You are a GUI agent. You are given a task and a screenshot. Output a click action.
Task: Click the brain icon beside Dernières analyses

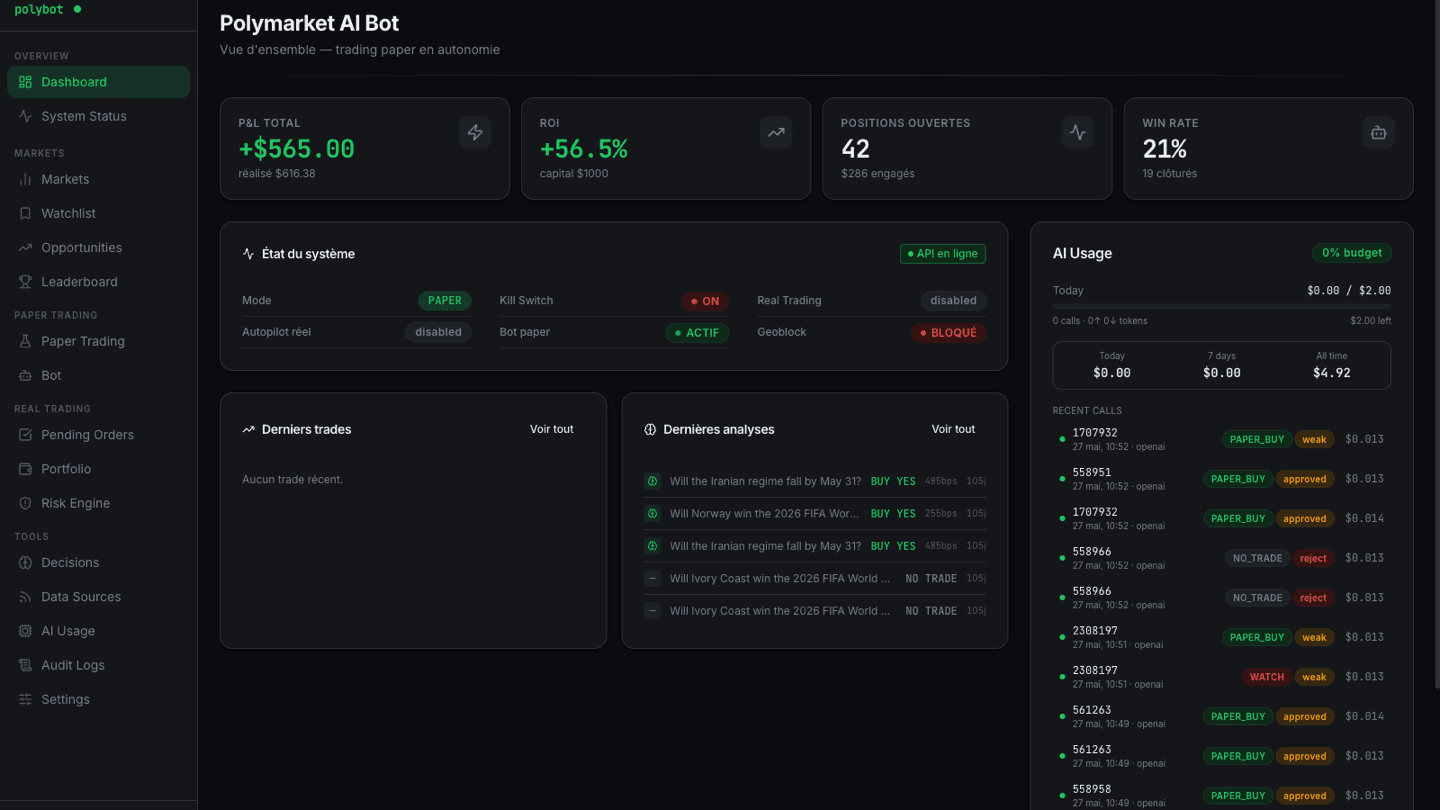650,429
